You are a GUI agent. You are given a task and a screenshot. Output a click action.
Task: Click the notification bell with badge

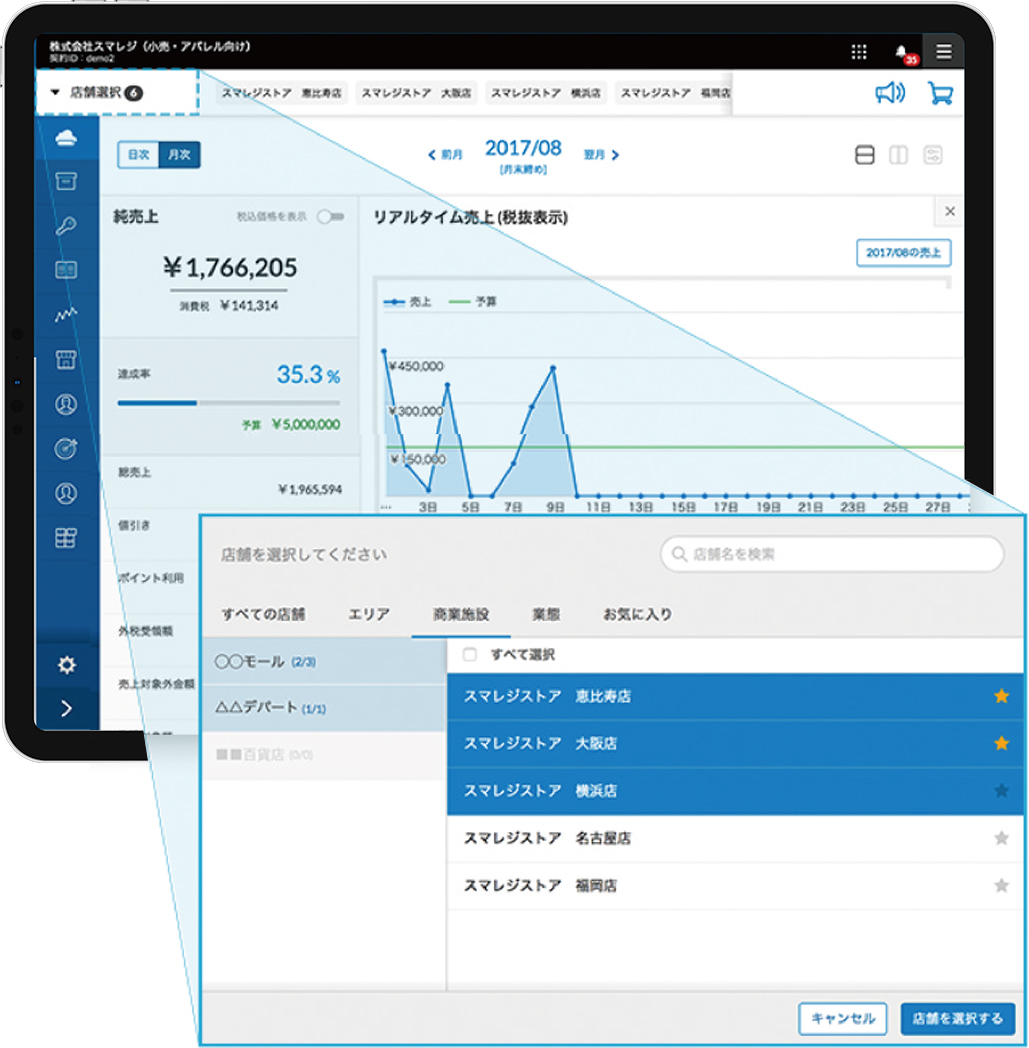point(903,53)
